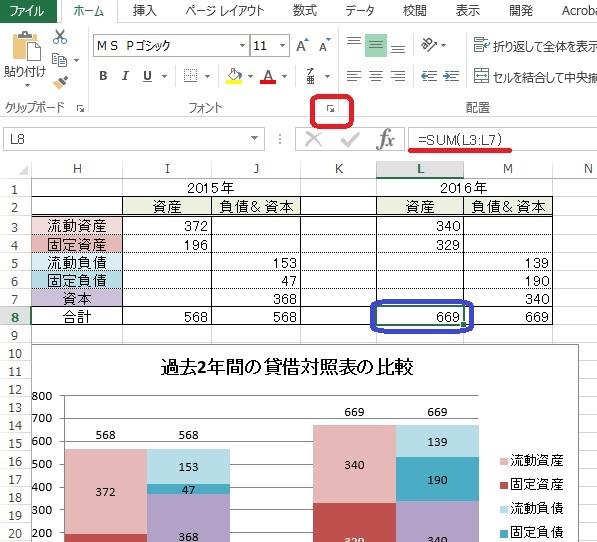Align cell text right
Image resolution: width=597 pixels, height=542 pixels.
pyautogui.click(x=398, y=76)
